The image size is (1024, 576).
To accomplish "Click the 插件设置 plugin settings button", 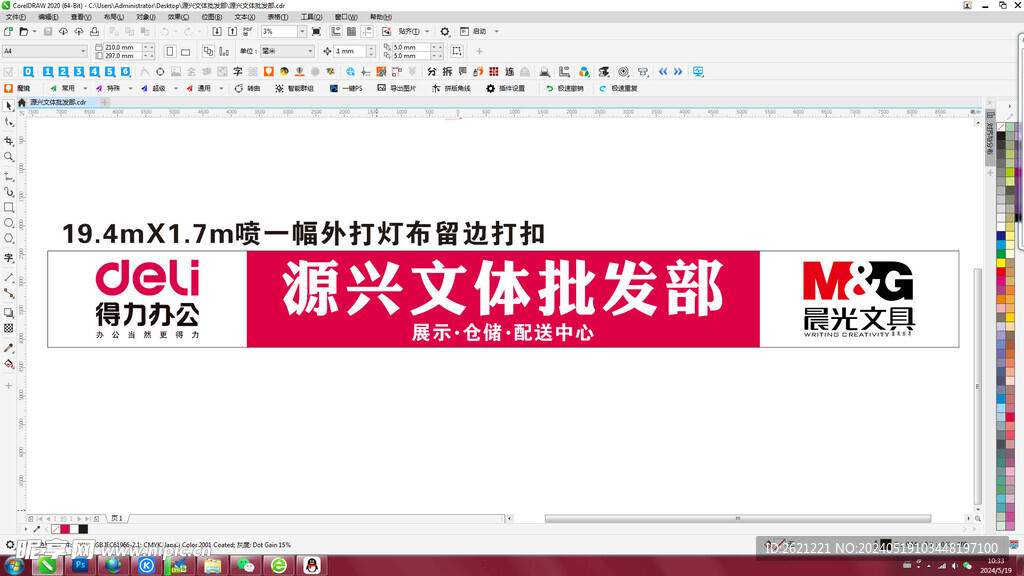I will click(505, 88).
